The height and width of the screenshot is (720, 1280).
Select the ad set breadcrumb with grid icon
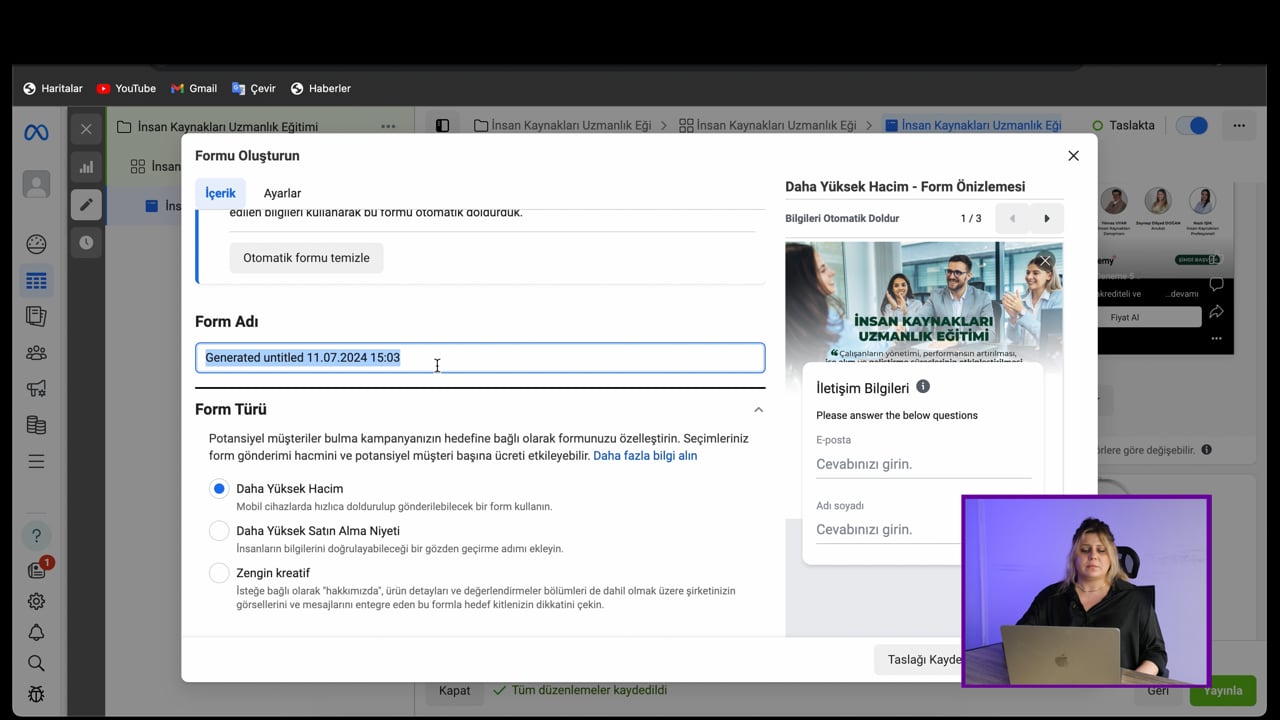767,126
